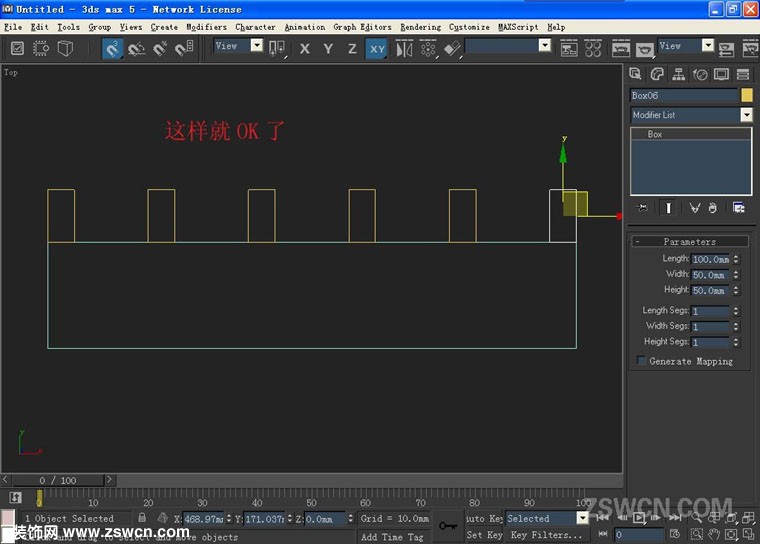Enable the Generate Mapping checkbox
The height and width of the screenshot is (544, 760).
pos(641,361)
